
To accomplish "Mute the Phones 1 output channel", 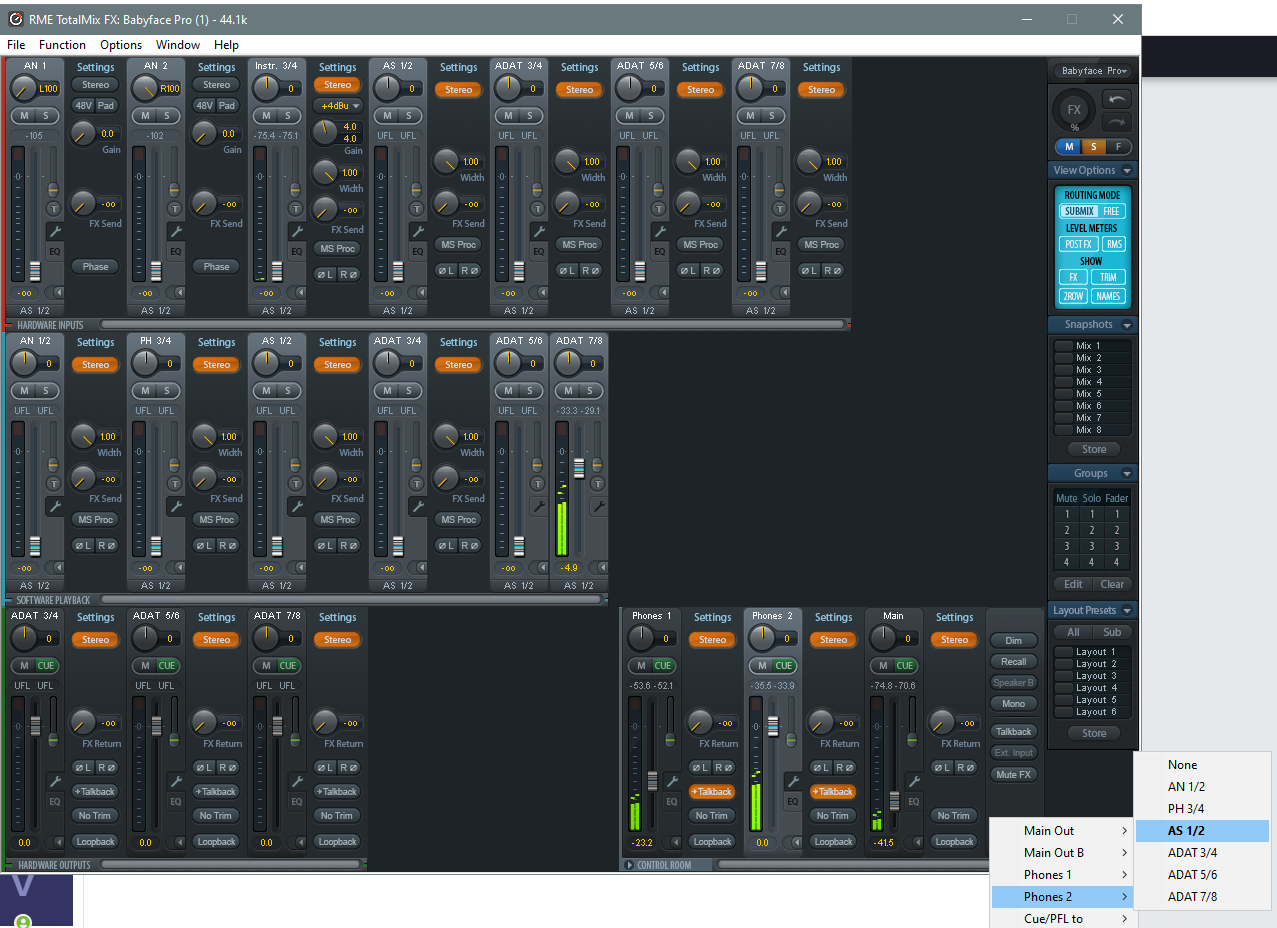I will point(639,666).
